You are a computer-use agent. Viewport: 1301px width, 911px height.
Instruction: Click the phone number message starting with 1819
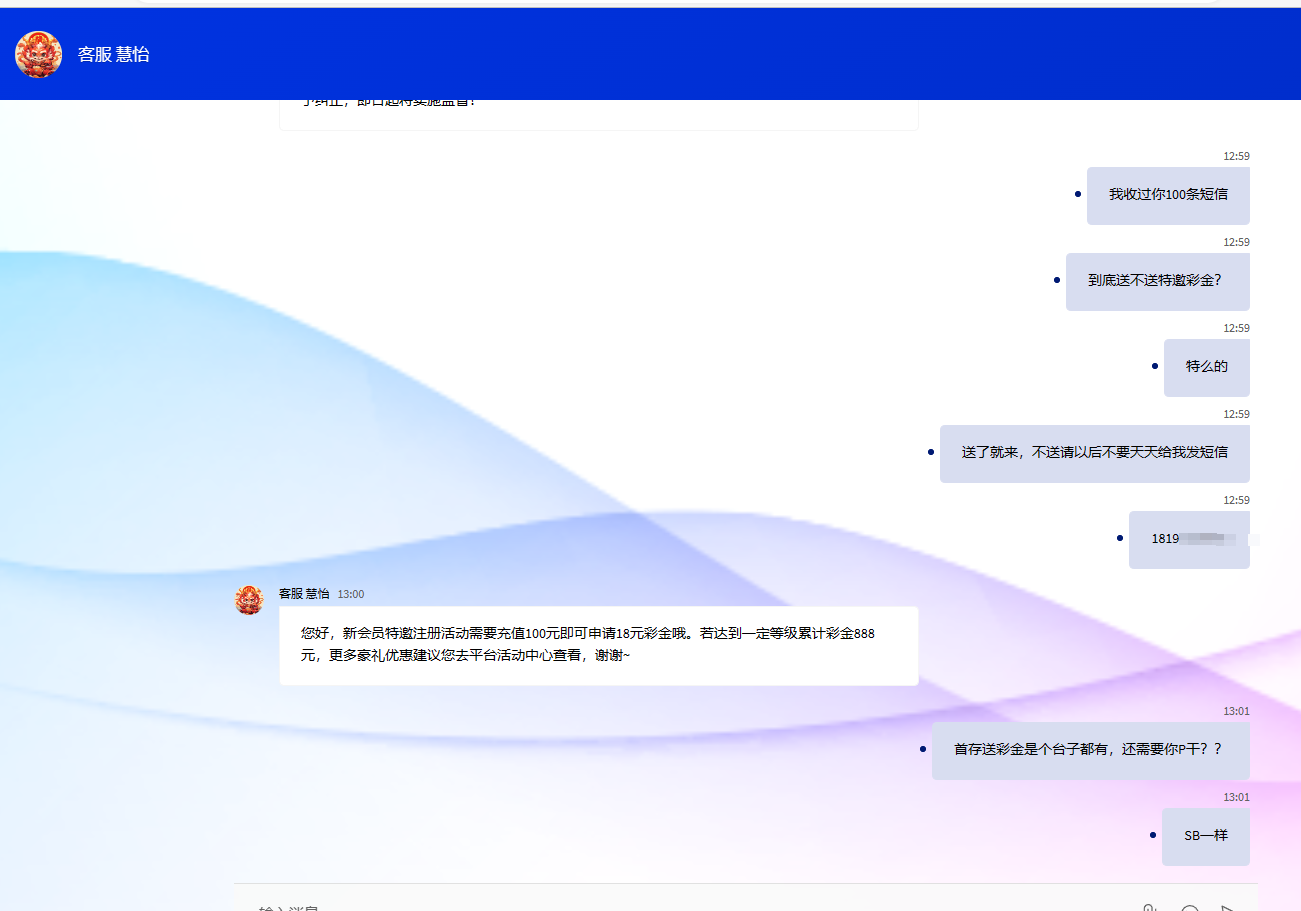[1189, 539]
